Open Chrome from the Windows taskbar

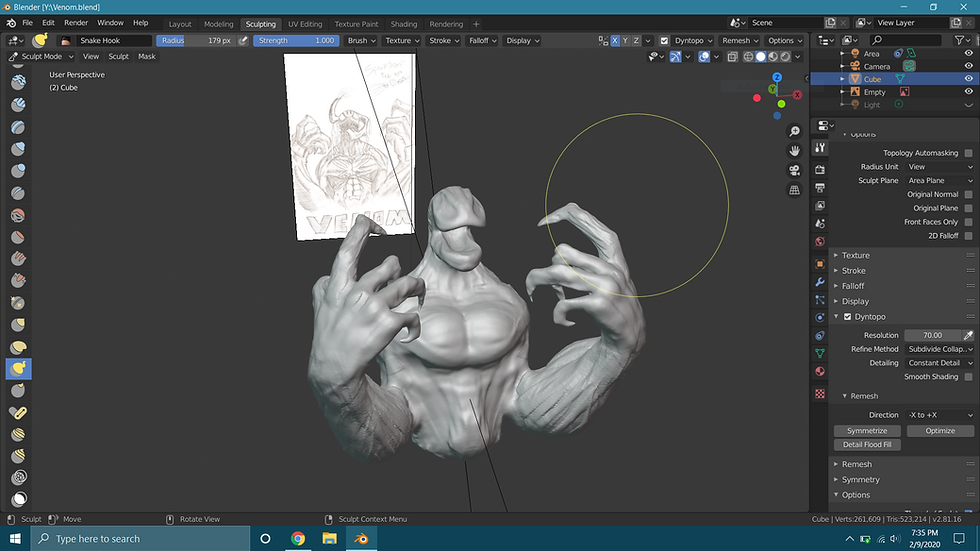pyautogui.click(x=298, y=539)
